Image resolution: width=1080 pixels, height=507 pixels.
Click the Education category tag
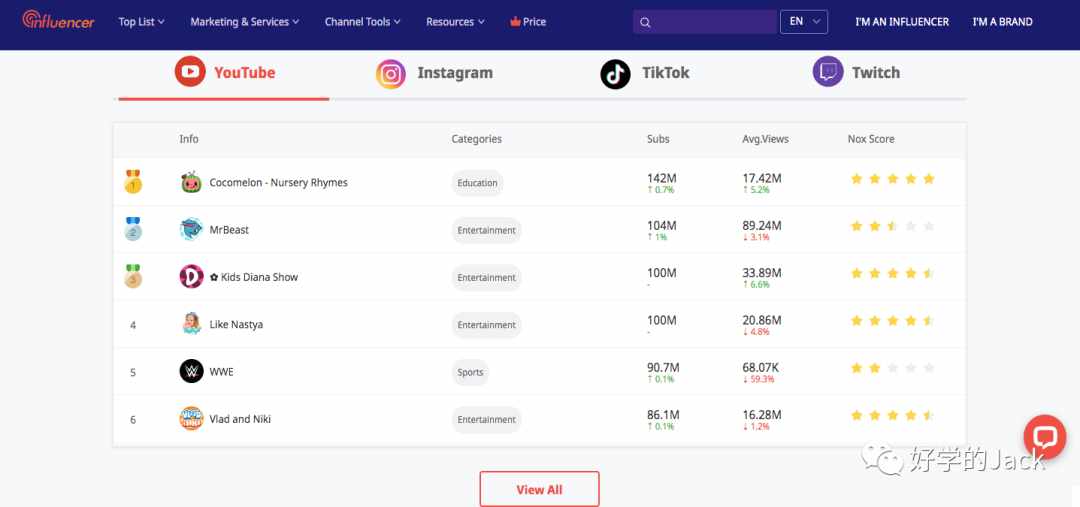[477, 183]
